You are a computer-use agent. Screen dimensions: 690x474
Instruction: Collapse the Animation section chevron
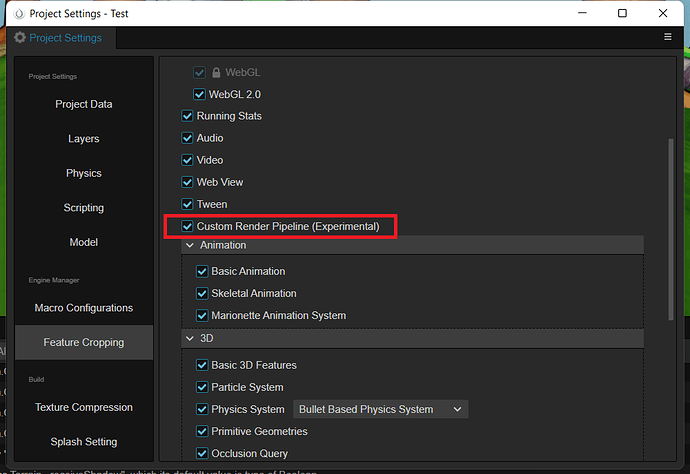tap(190, 245)
